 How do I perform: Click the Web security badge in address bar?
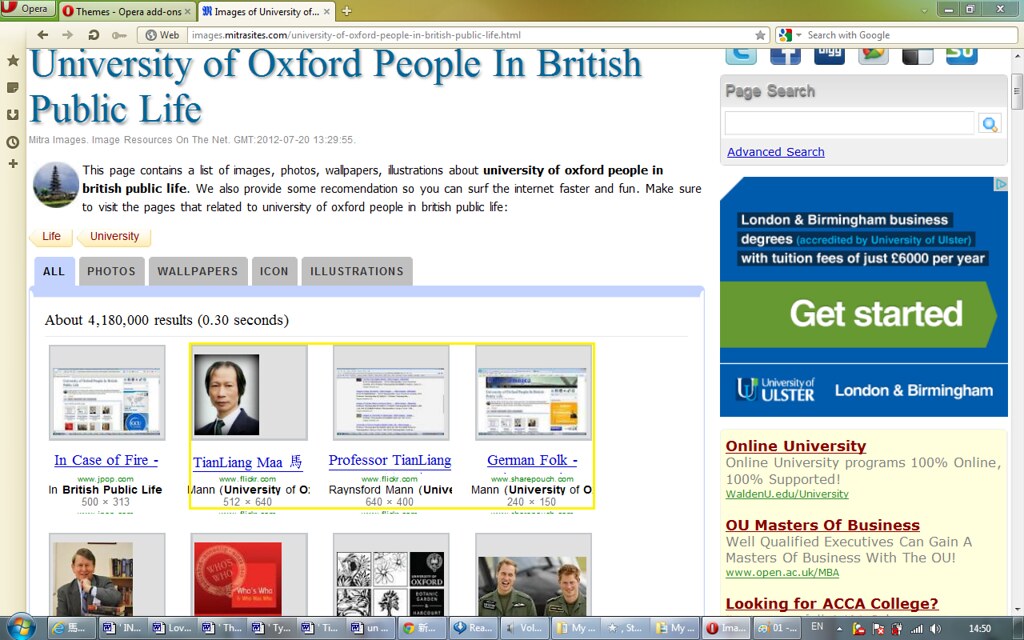(162, 35)
